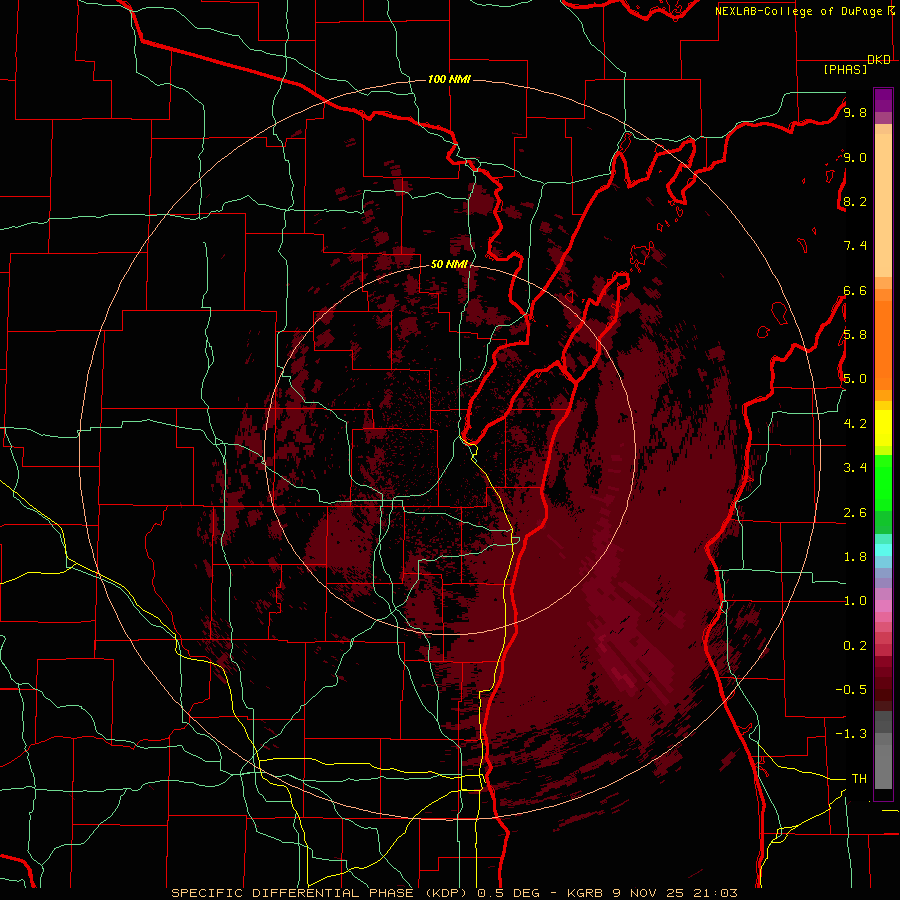This screenshot has height=900, width=900.
Task: Click the -0.5 value on the color scale
Action: (851, 690)
